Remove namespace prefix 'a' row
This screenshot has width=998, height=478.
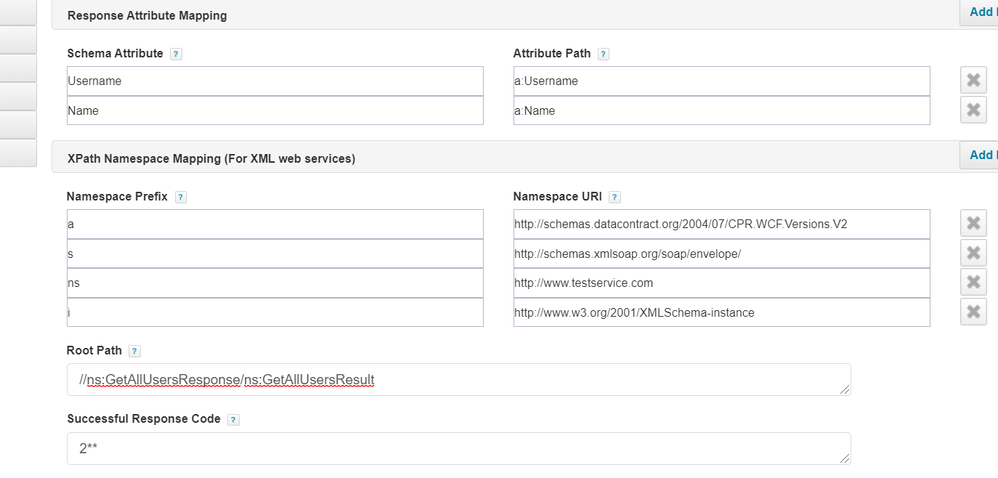point(972,223)
